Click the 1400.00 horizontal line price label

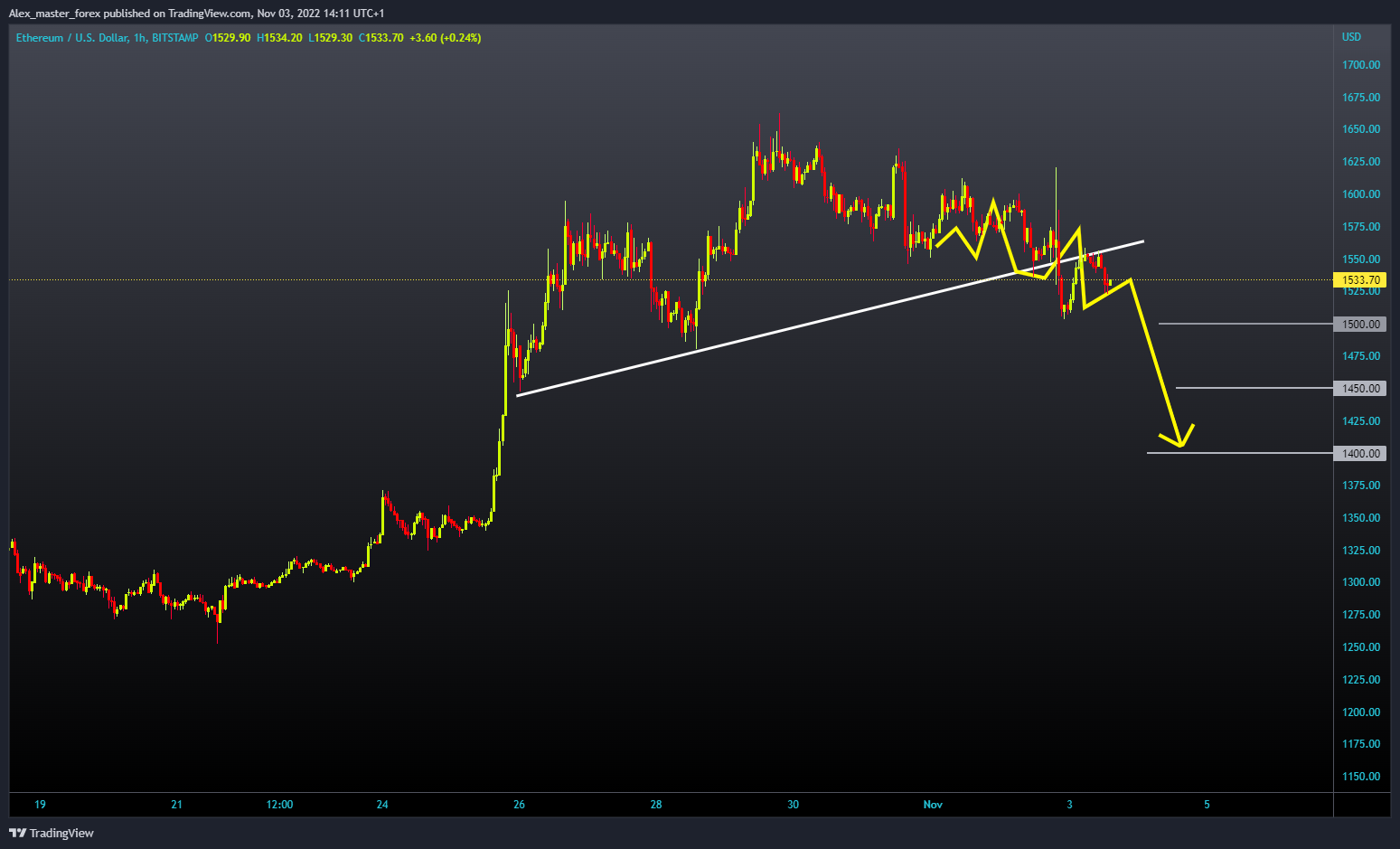coord(1360,453)
